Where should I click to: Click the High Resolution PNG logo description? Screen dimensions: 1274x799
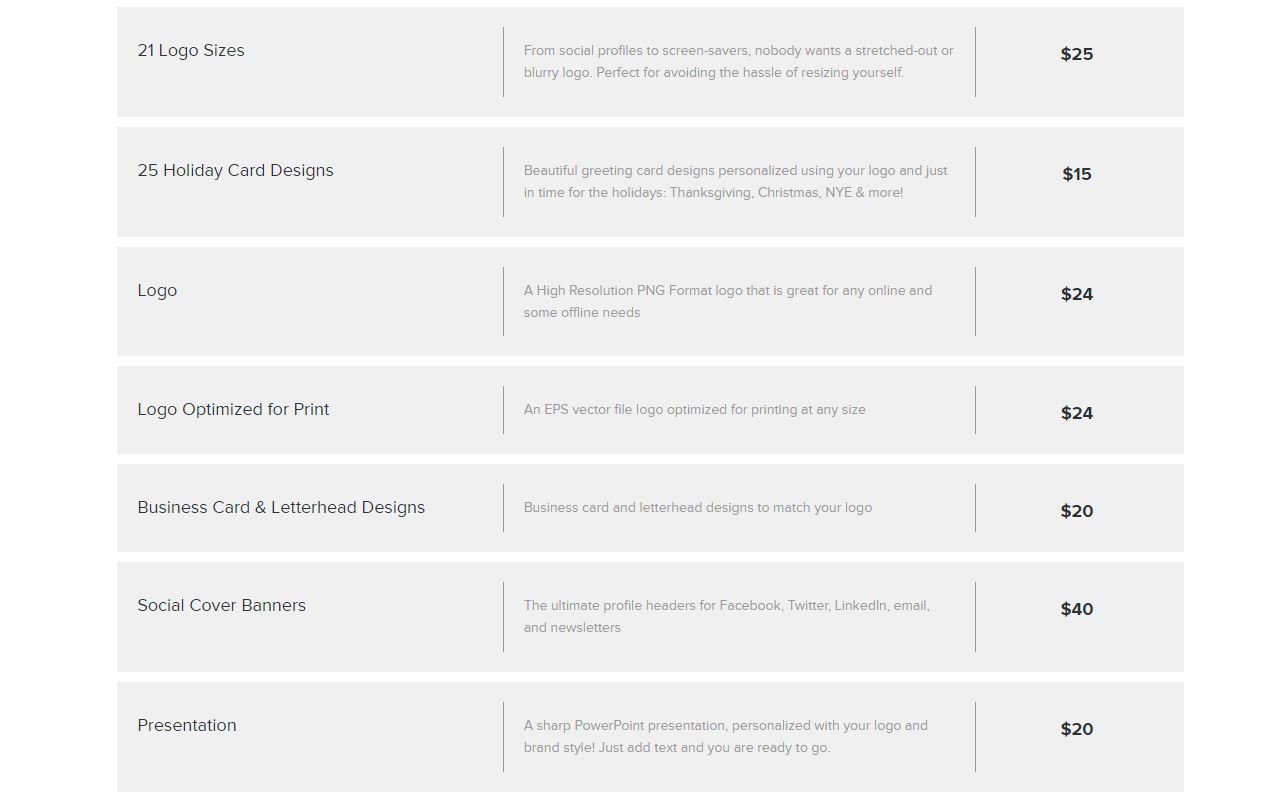727,301
